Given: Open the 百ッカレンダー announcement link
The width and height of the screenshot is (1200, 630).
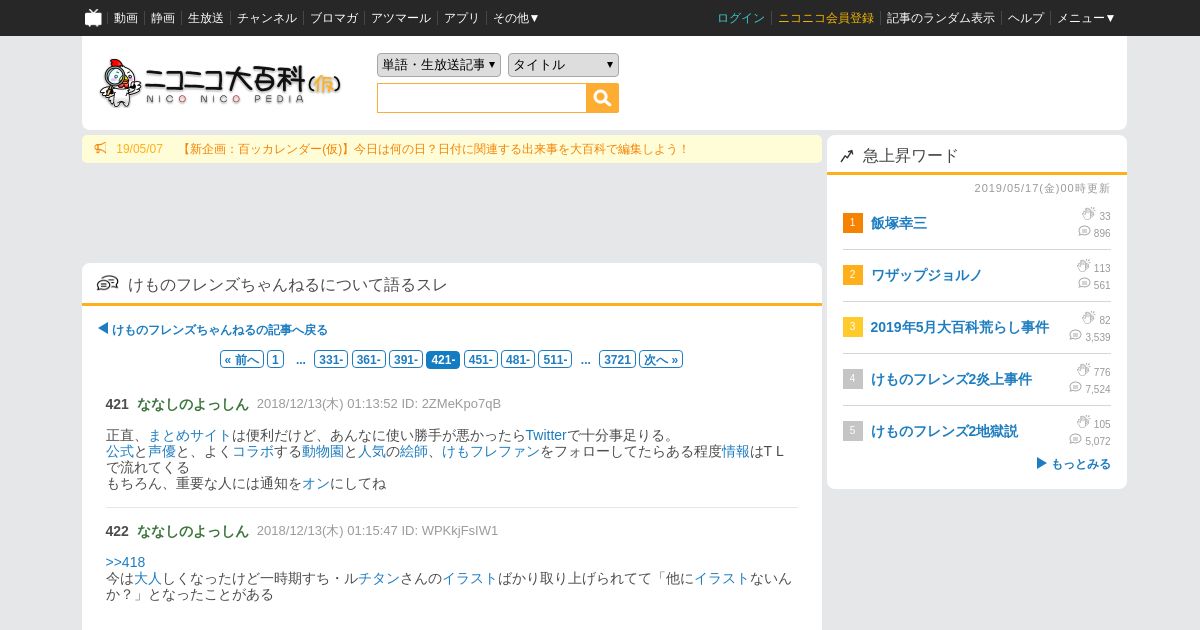Looking at the screenshot, I should (x=434, y=149).
